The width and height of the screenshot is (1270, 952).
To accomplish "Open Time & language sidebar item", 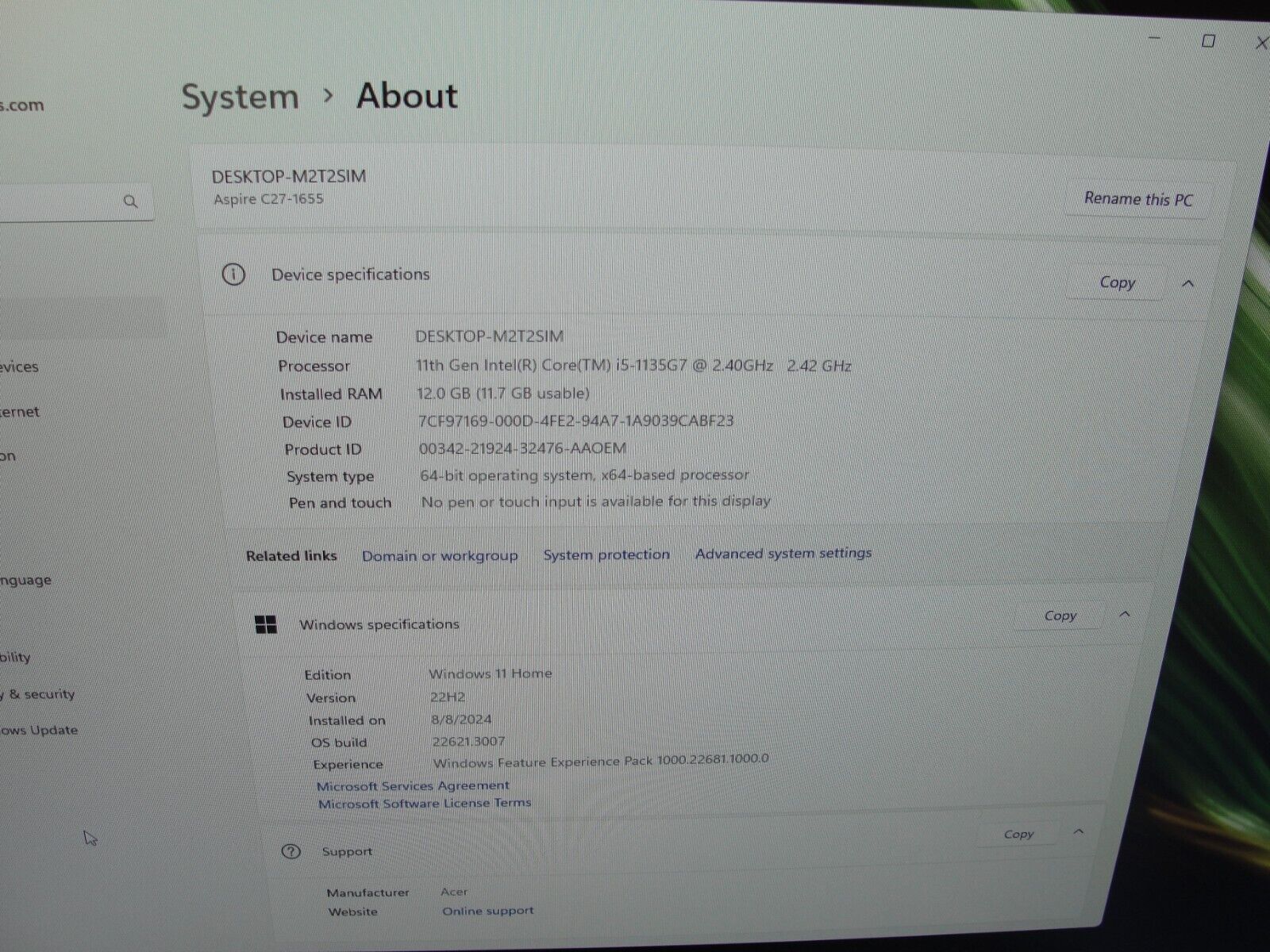I will [25, 581].
